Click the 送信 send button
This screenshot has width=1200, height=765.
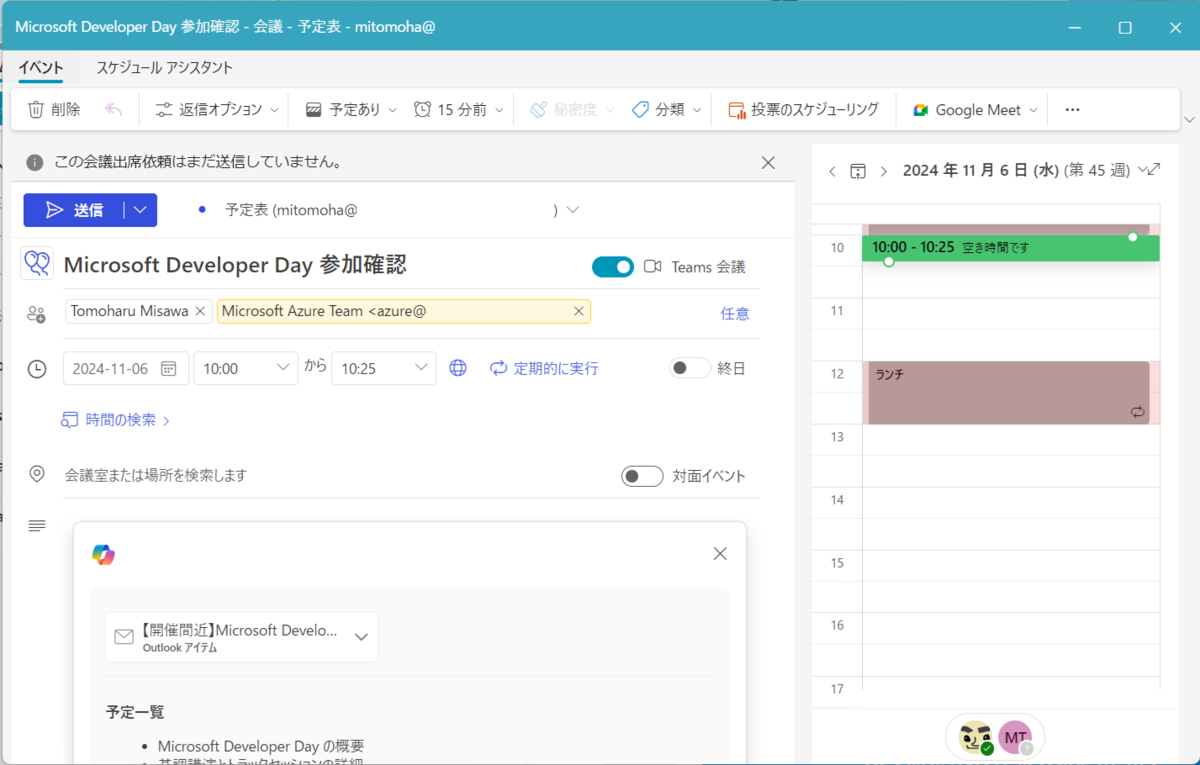point(74,210)
